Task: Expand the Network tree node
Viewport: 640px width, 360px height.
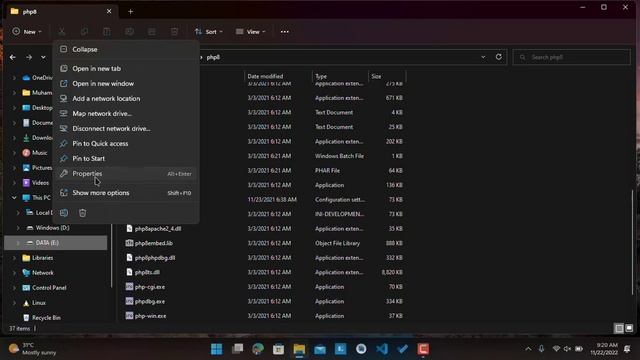Action: [x=14, y=273]
